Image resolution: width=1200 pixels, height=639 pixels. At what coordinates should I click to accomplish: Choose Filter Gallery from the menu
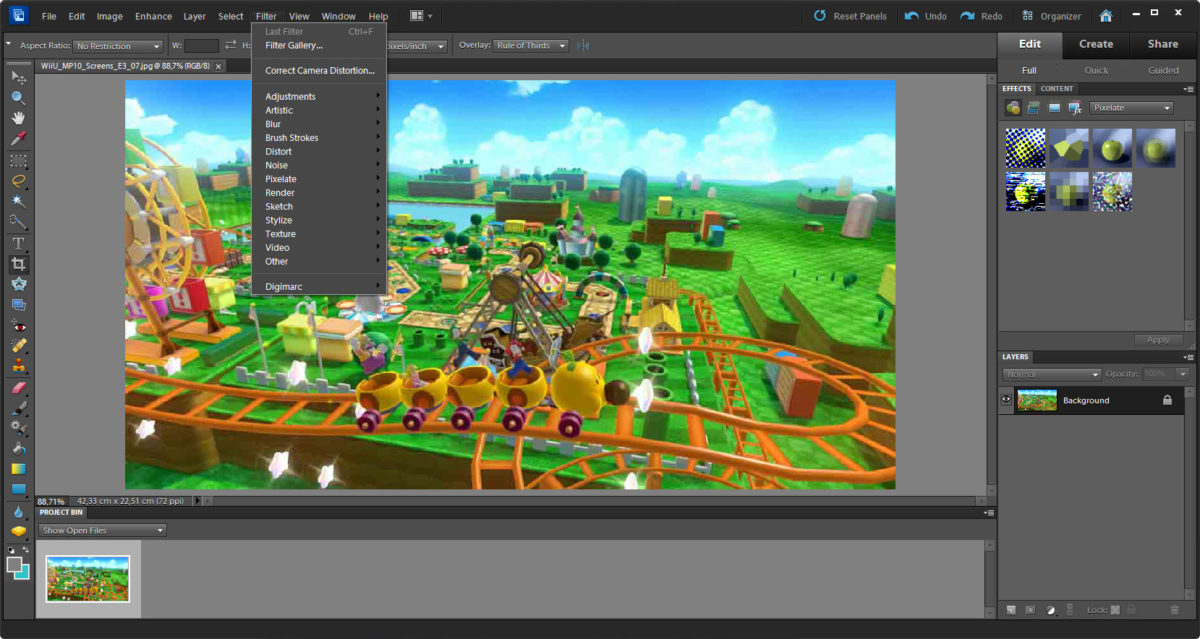(x=294, y=45)
